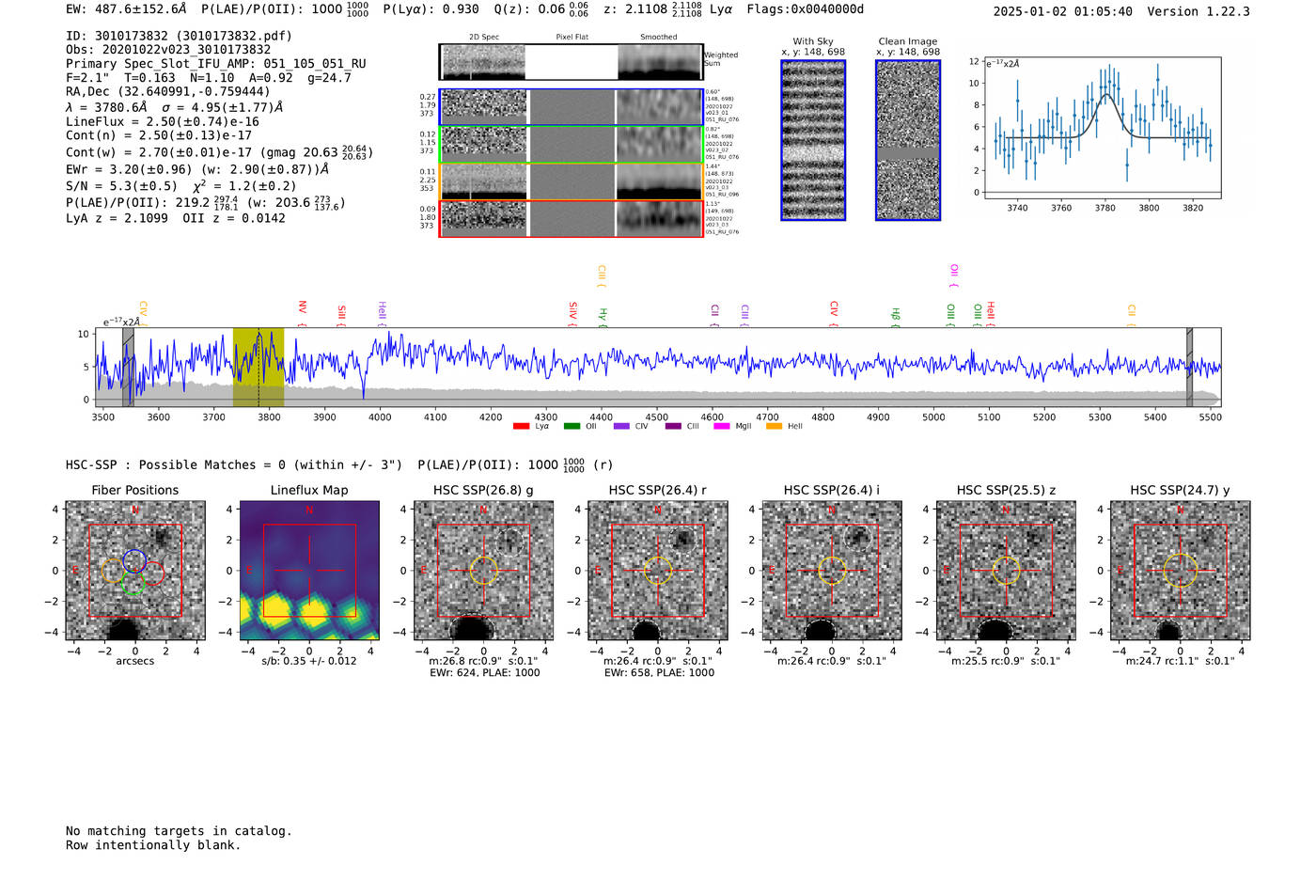Click the Gaussian line fit plot

click(x=1103, y=129)
